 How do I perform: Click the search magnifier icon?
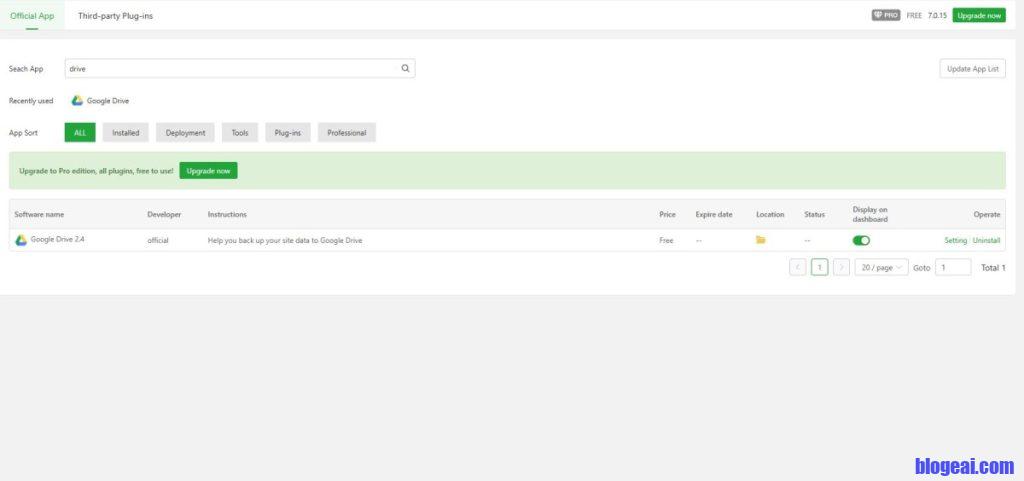click(x=405, y=69)
